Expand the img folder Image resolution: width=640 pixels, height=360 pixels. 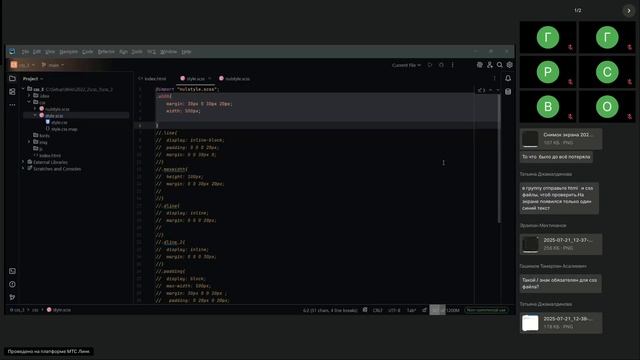point(29,142)
